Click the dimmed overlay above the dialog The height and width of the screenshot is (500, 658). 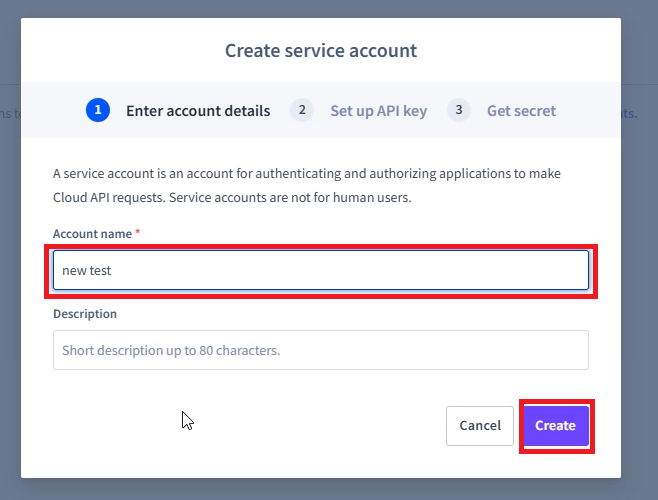tap(329, 8)
